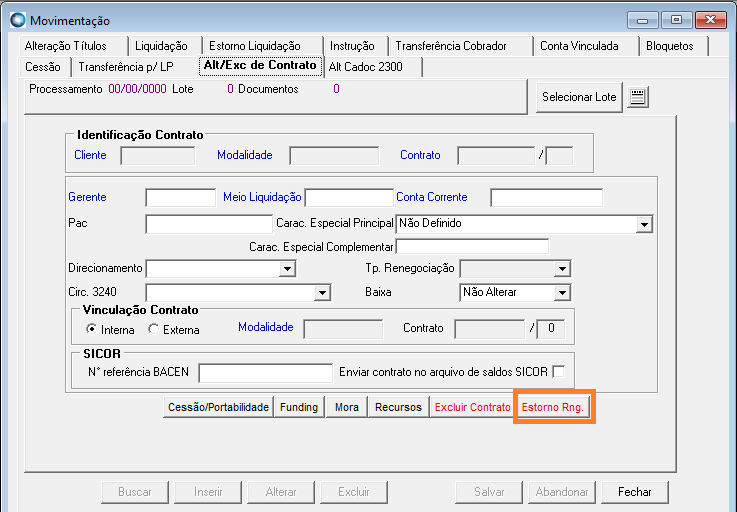Viewport: 737px width, 512px height.
Task: Click the red Excluir Contrato button
Action: click(472, 407)
